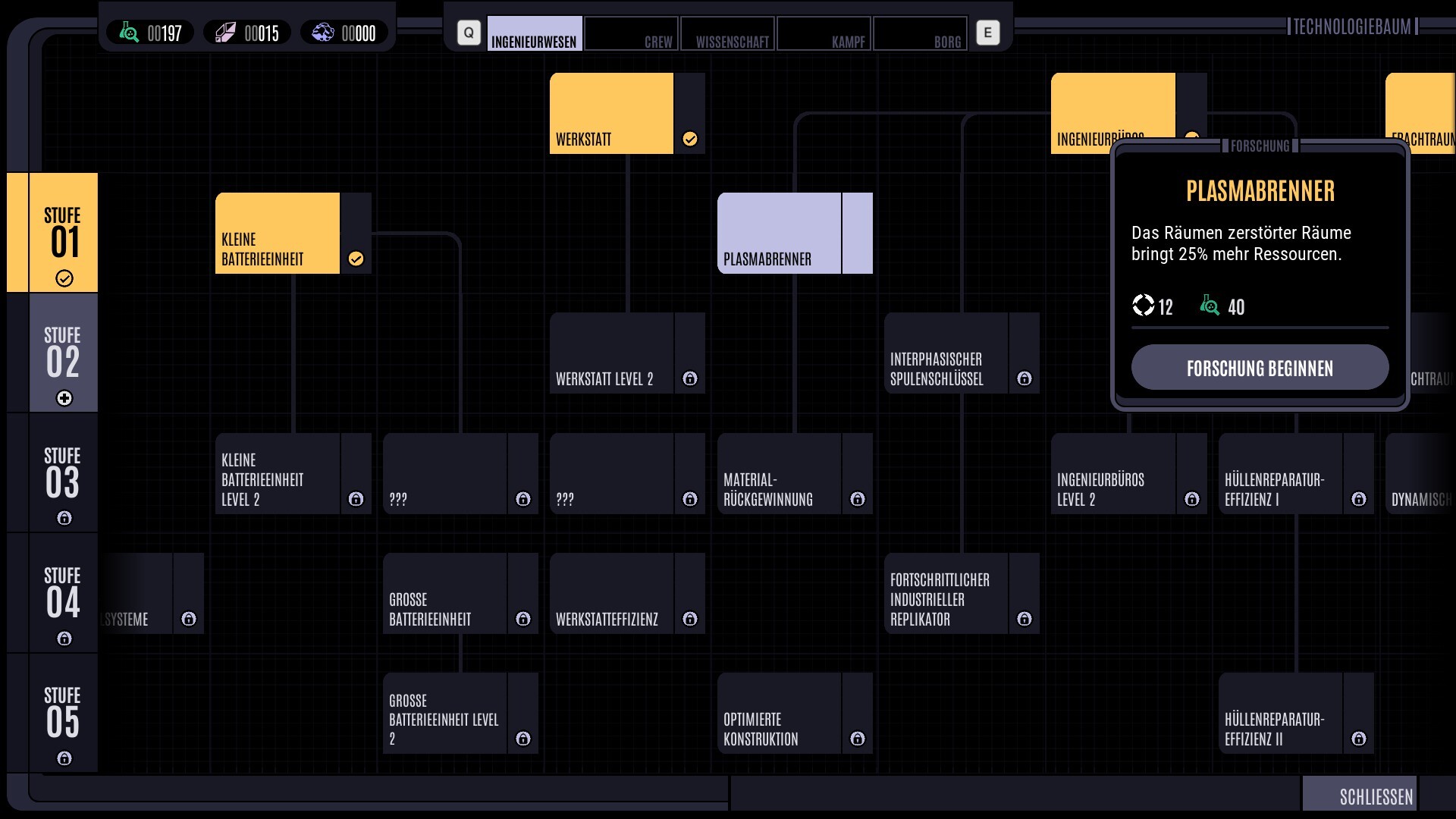Viewport: 1456px width, 819px height.
Task: Click the research points icon showing 00197
Action: point(129,33)
